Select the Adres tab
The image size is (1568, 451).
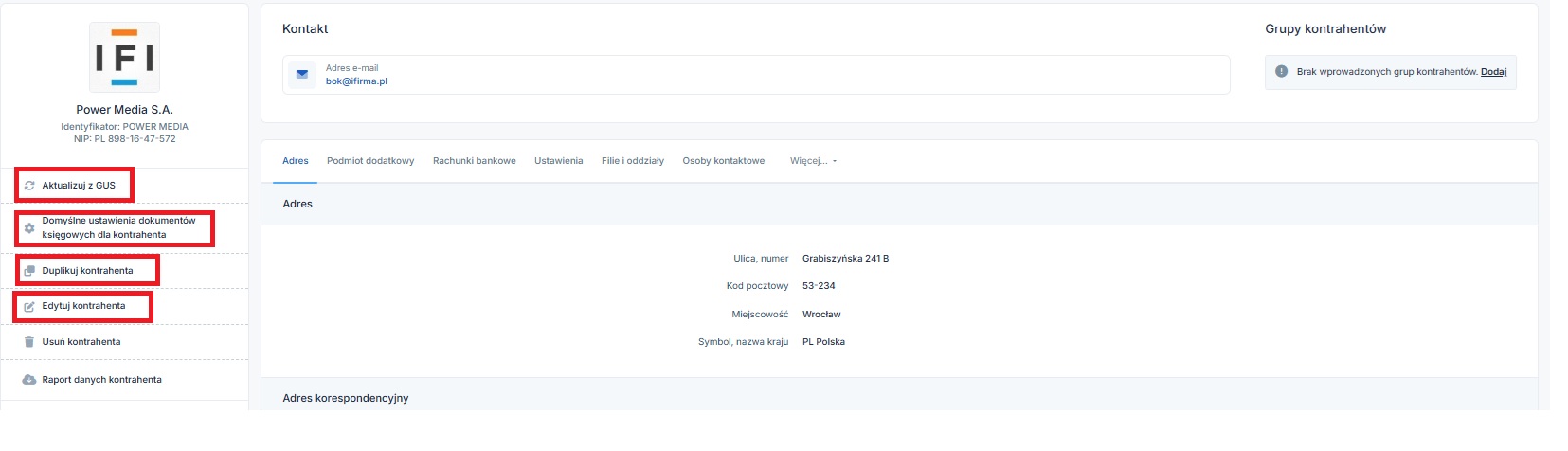pyautogui.click(x=296, y=161)
